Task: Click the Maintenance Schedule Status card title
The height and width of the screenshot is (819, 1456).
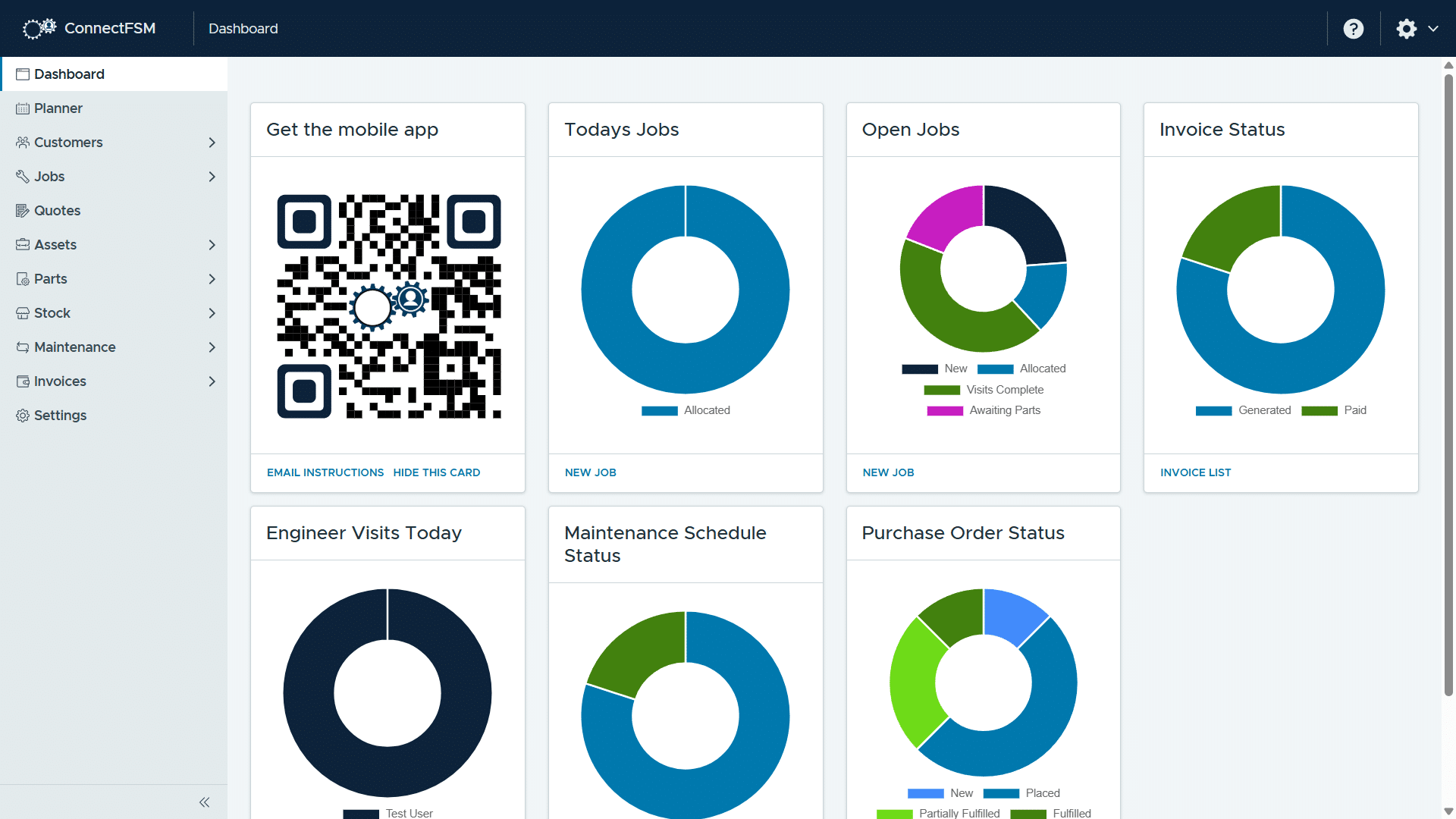Action: [665, 544]
